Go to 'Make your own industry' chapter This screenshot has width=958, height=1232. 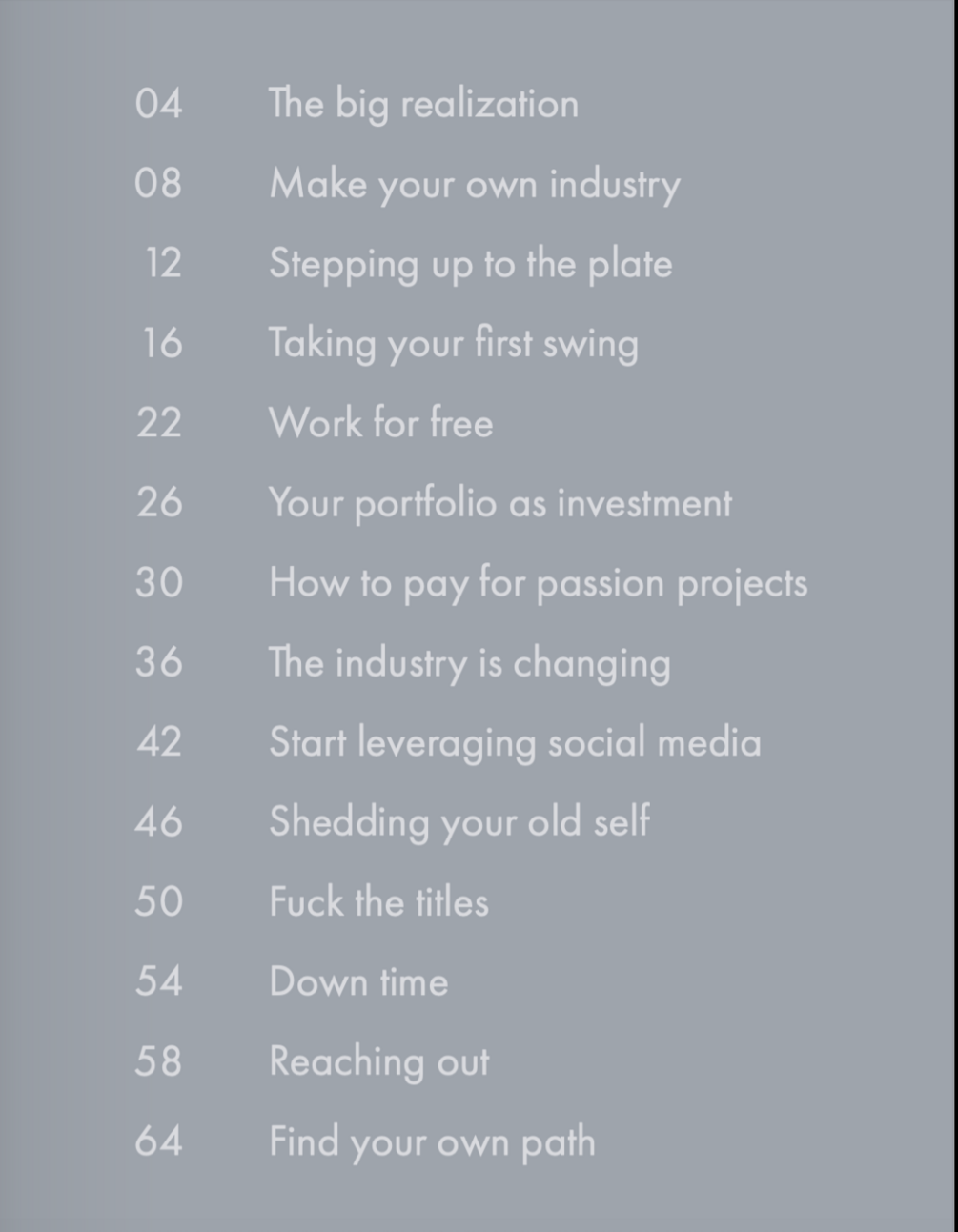tap(475, 184)
